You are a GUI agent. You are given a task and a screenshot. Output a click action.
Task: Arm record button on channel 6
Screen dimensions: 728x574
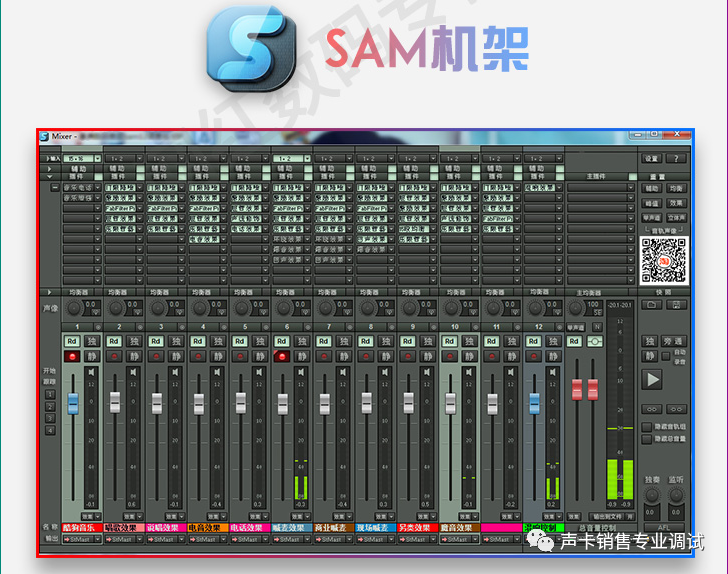pyautogui.click(x=281, y=356)
